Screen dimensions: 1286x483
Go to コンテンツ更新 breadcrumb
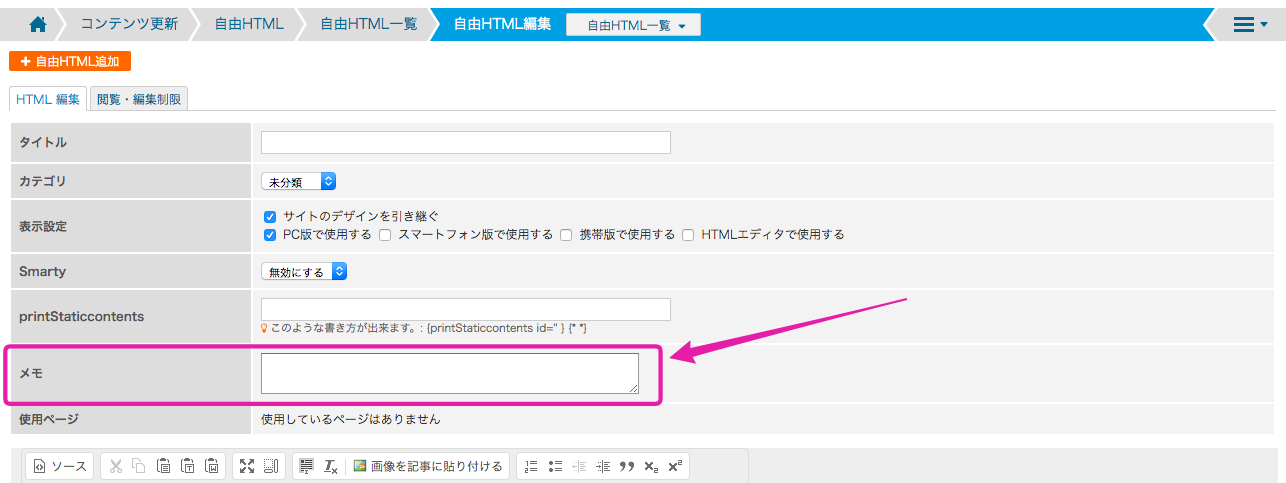(129, 24)
